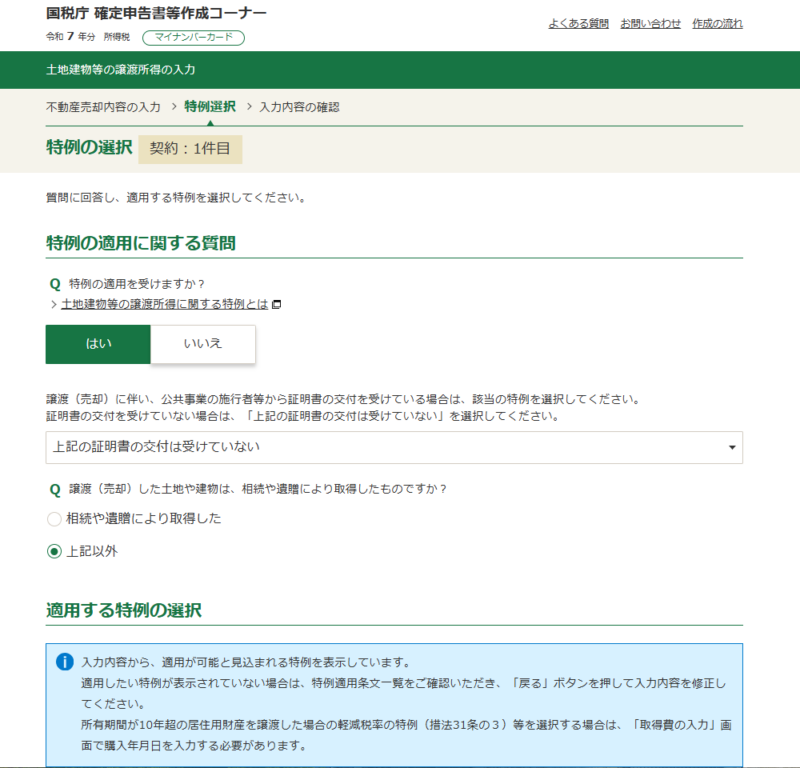Open the お問い合わせ link
This screenshot has height=768, width=800.
click(x=652, y=22)
